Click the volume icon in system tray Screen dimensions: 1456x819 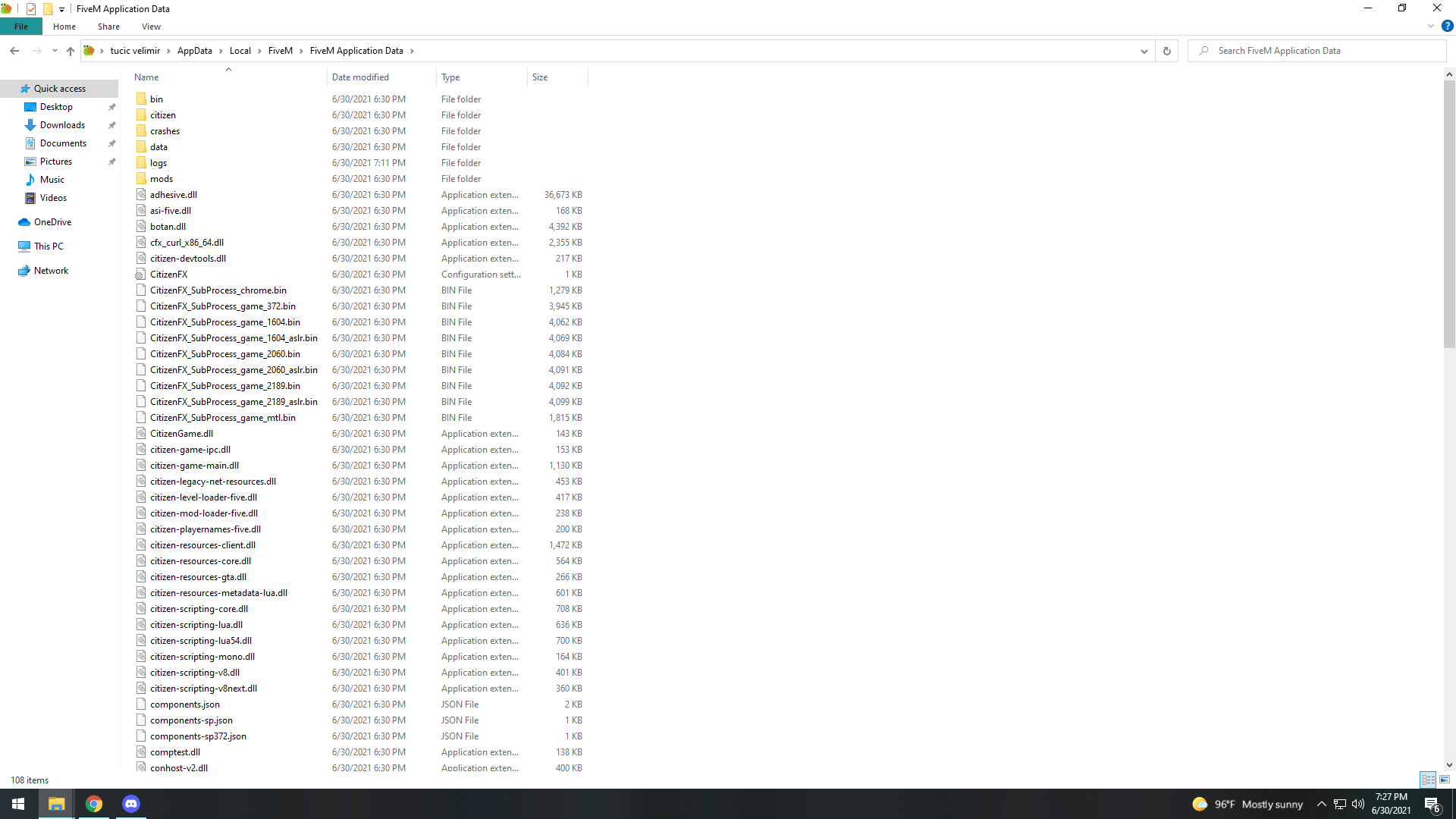tap(1358, 804)
